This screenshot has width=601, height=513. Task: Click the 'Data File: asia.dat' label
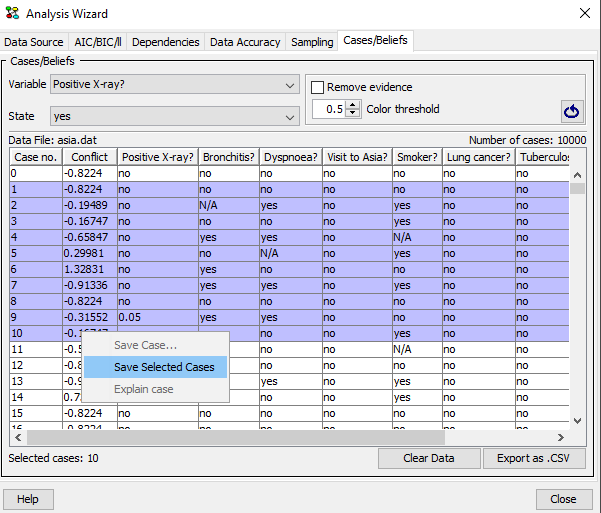pyautogui.click(x=53, y=140)
